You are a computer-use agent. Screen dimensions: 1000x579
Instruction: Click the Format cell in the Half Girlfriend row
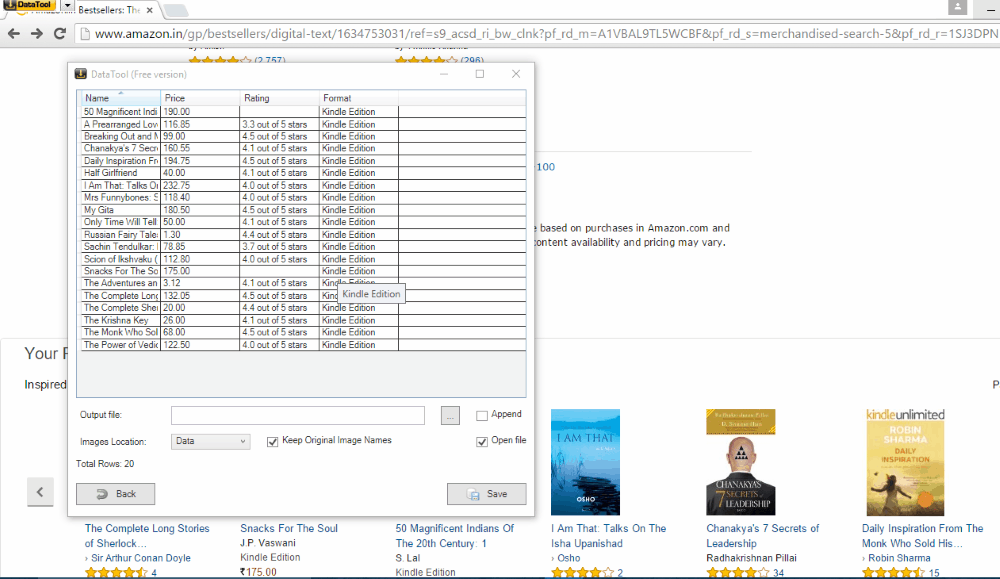click(x=358, y=173)
